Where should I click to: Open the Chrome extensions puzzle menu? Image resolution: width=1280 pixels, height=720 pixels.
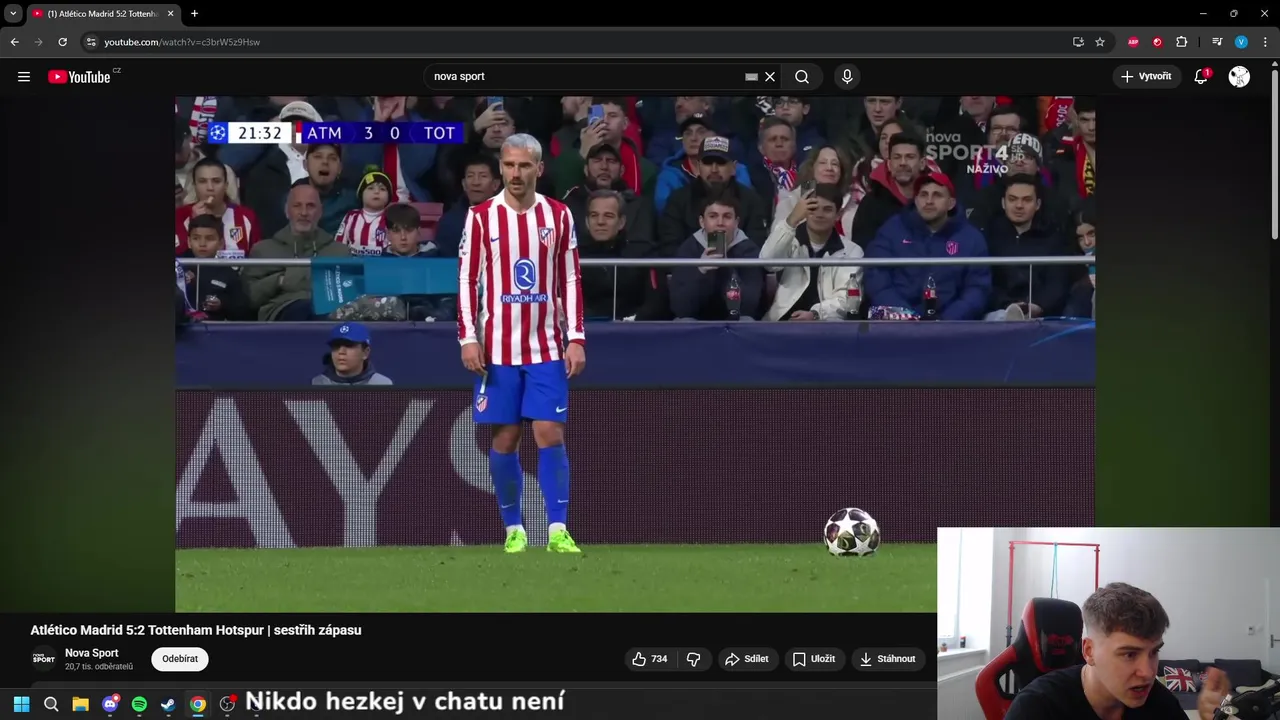1181,42
